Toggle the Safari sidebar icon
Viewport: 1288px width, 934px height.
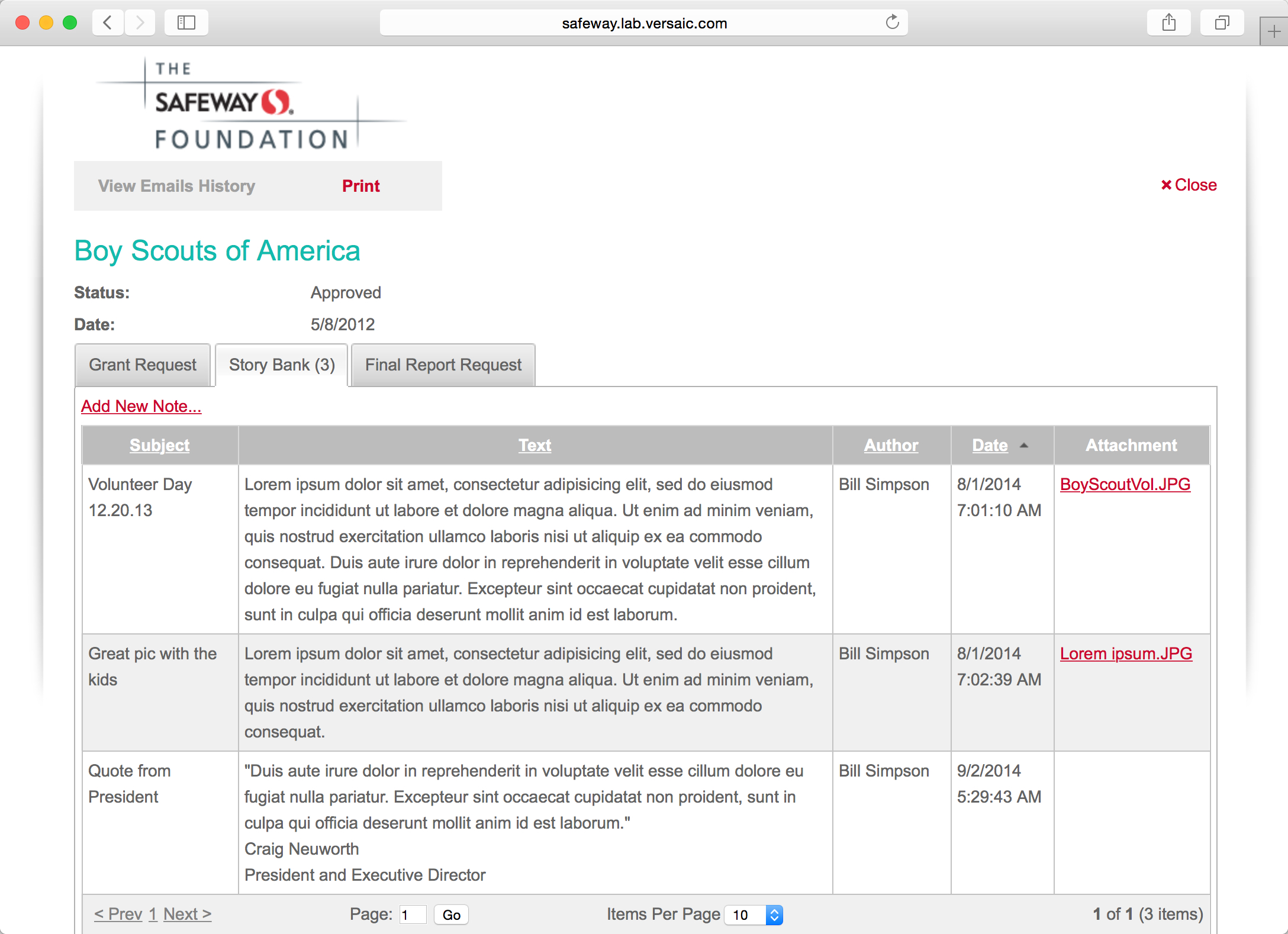click(186, 23)
